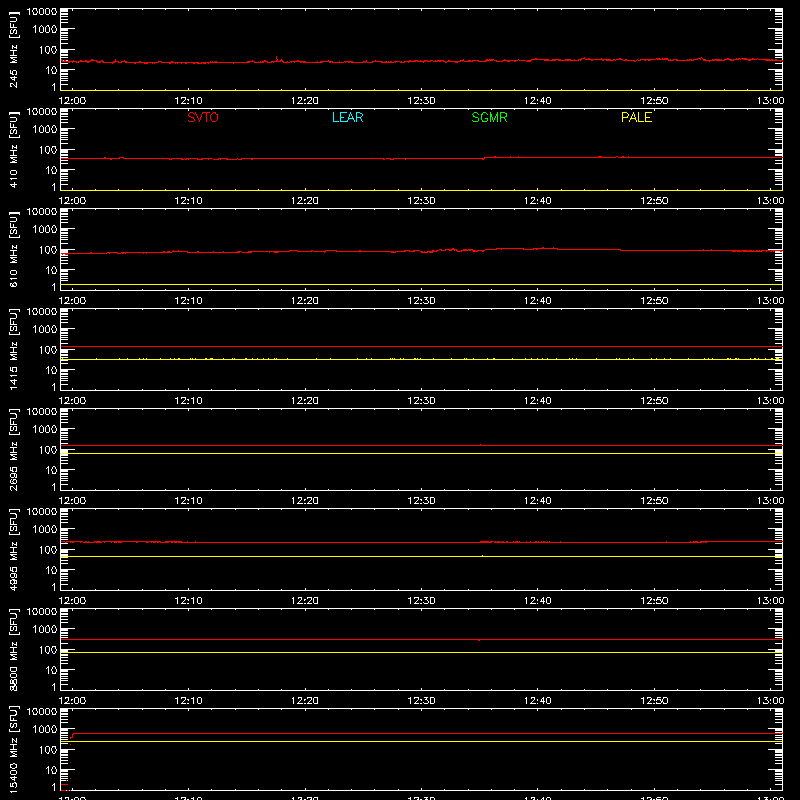The image size is (800, 800).
Task: Click the yellow PALE station label
Action: 636,117
